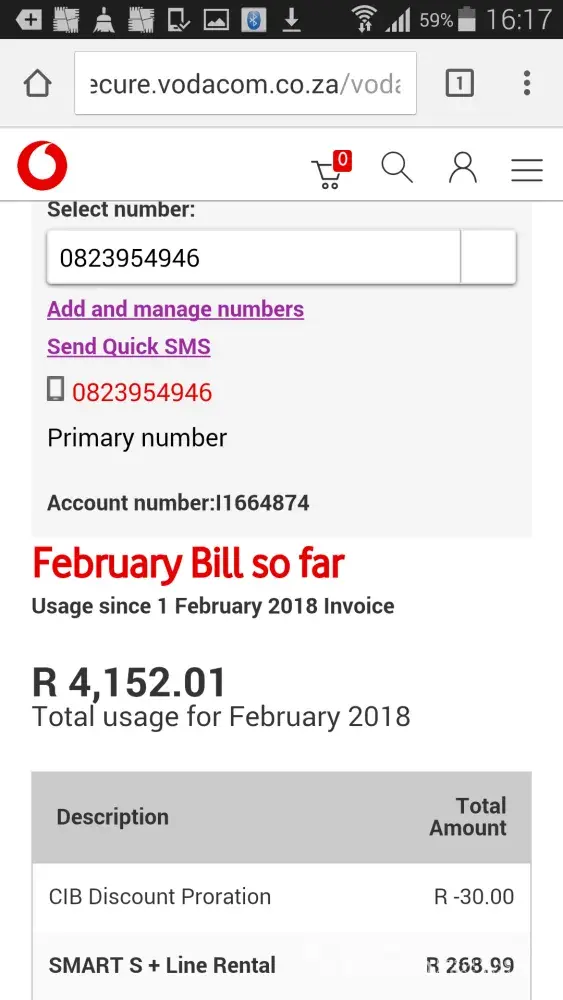This screenshot has height=1000, width=563.
Task: Select the Description column header
Action: tap(113, 817)
